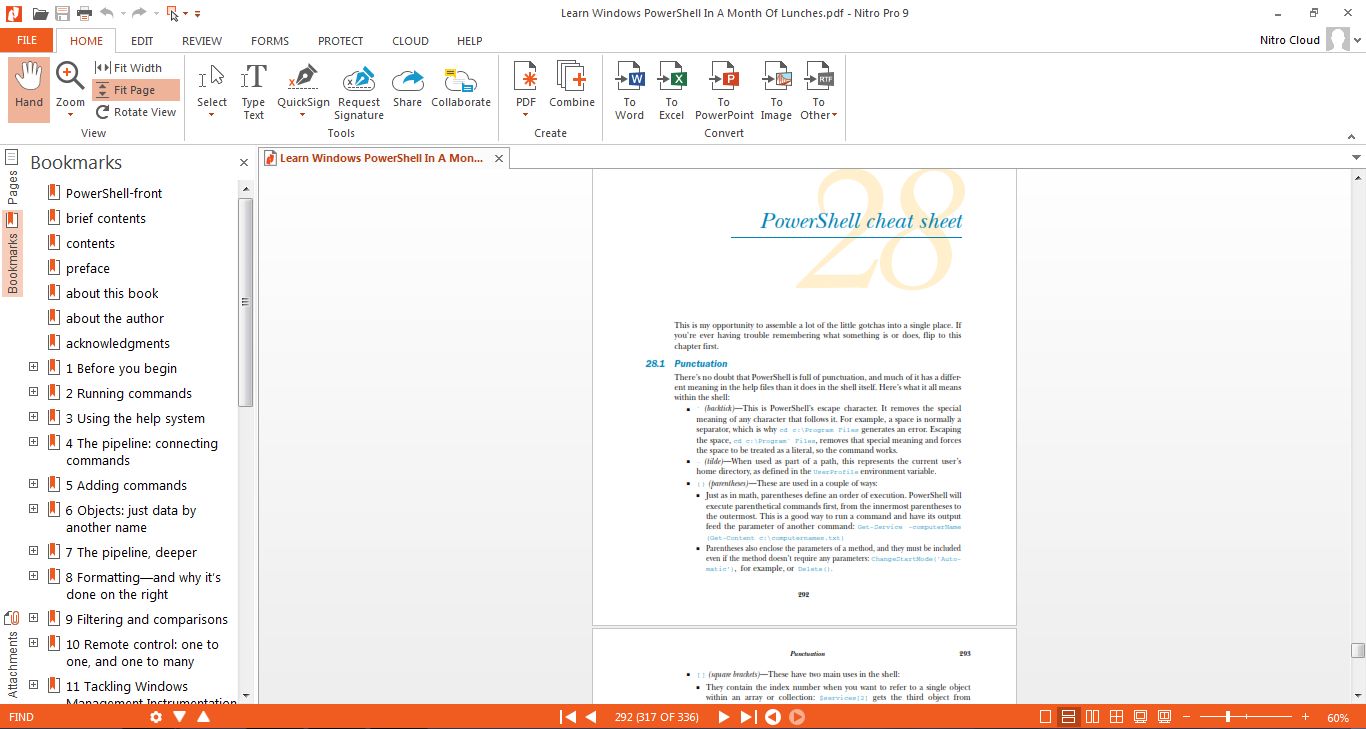Image resolution: width=1366 pixels, height=729 pixels.
Task: Switch to facing continuous view
Action: (x=1115, y=717)
